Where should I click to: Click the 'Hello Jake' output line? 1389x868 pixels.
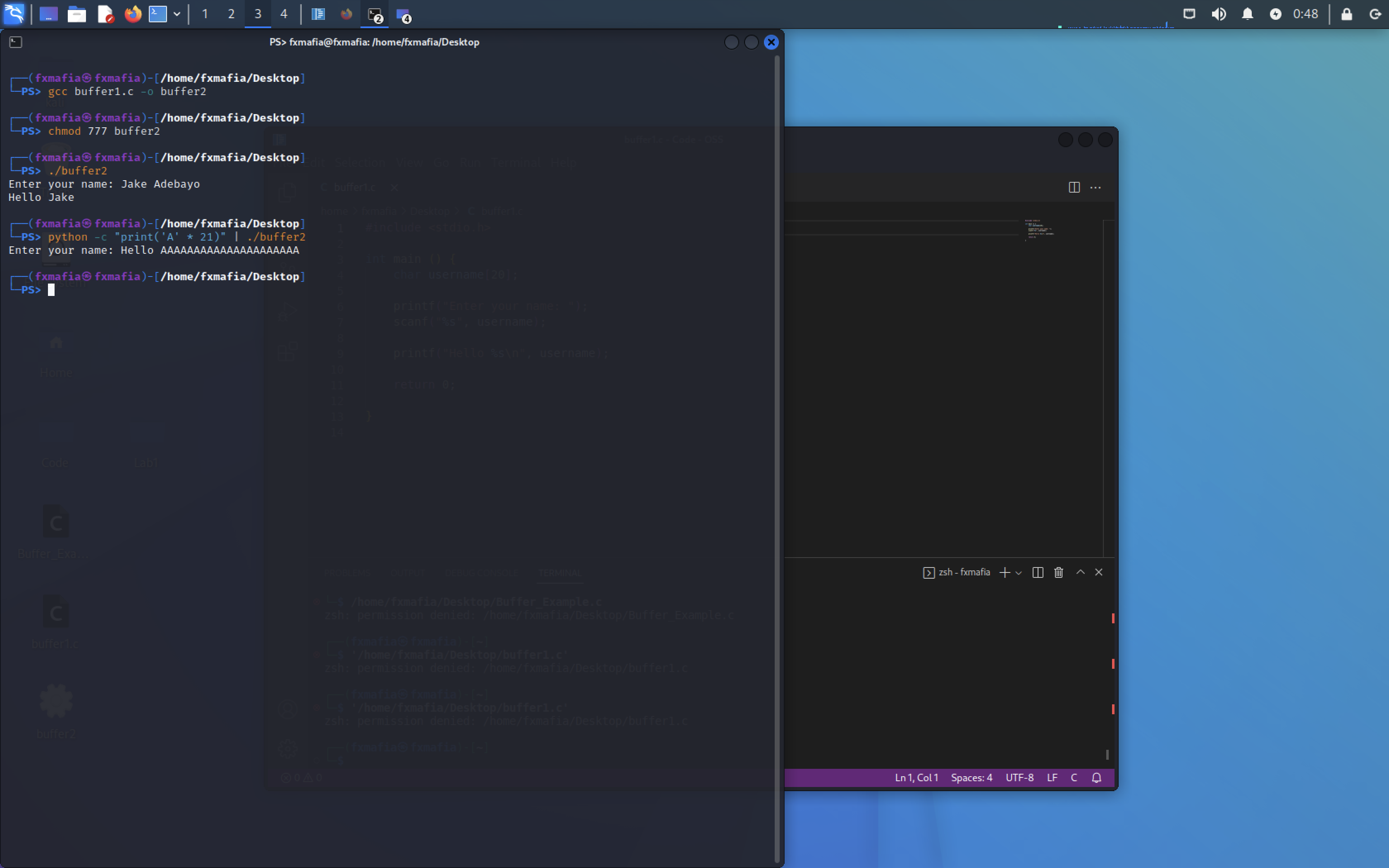41,197
